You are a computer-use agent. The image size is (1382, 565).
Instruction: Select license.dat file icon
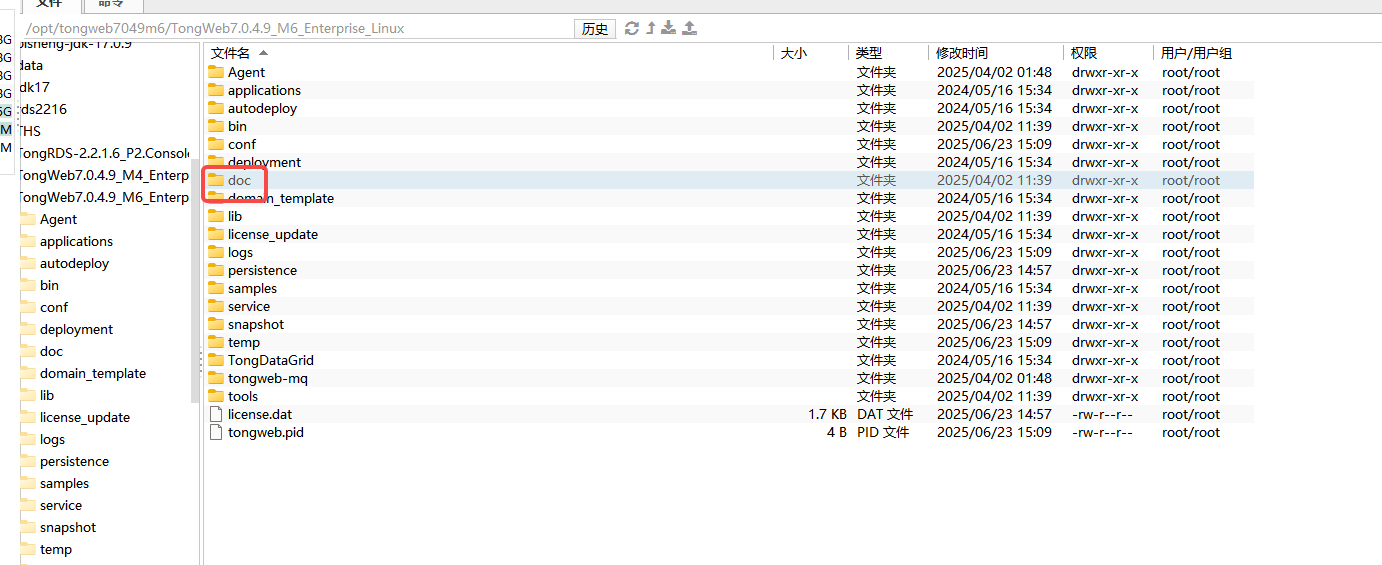coord(216,414)
